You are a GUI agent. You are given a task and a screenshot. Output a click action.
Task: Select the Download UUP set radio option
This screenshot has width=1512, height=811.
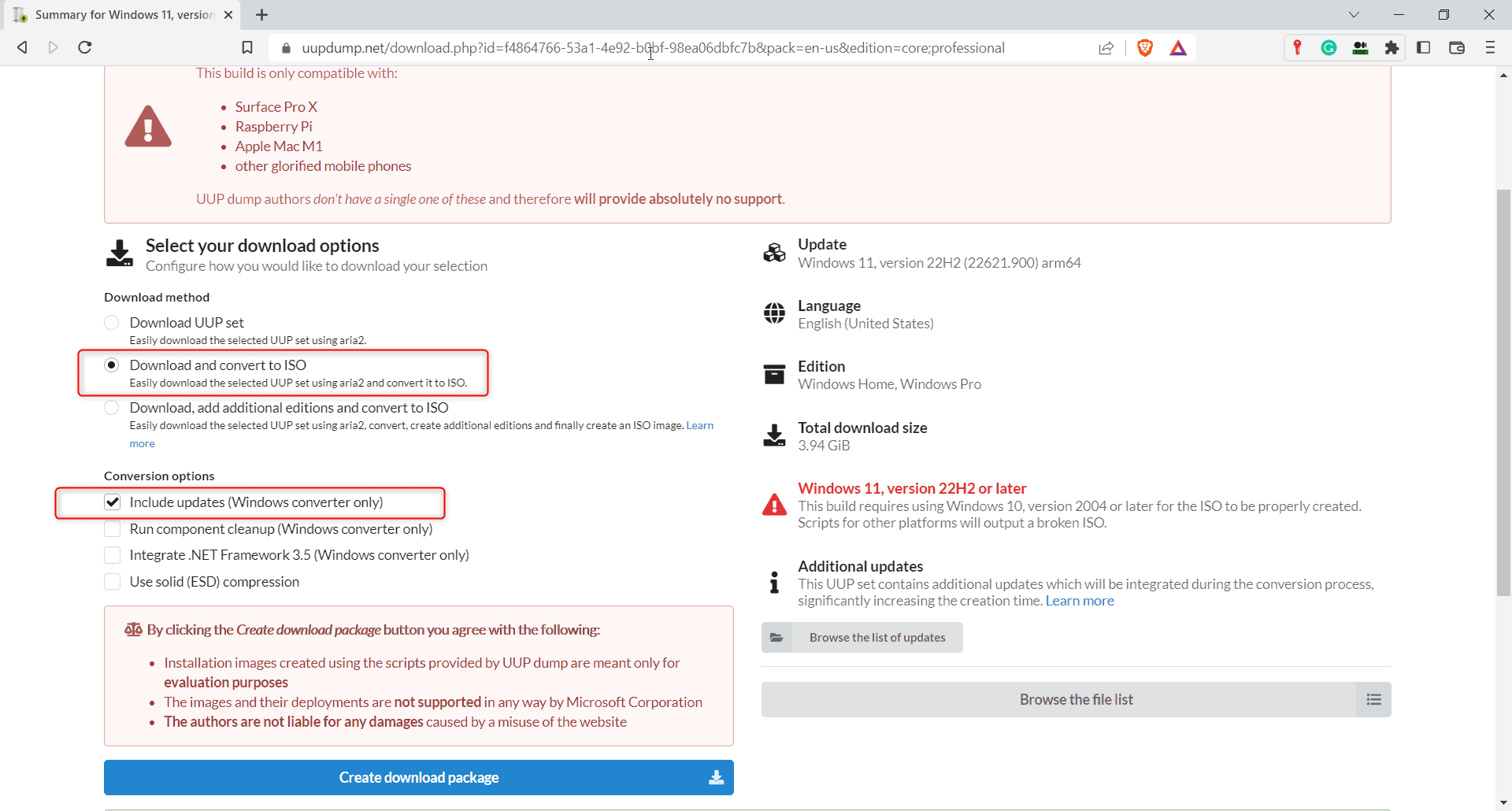pos(112,323)
